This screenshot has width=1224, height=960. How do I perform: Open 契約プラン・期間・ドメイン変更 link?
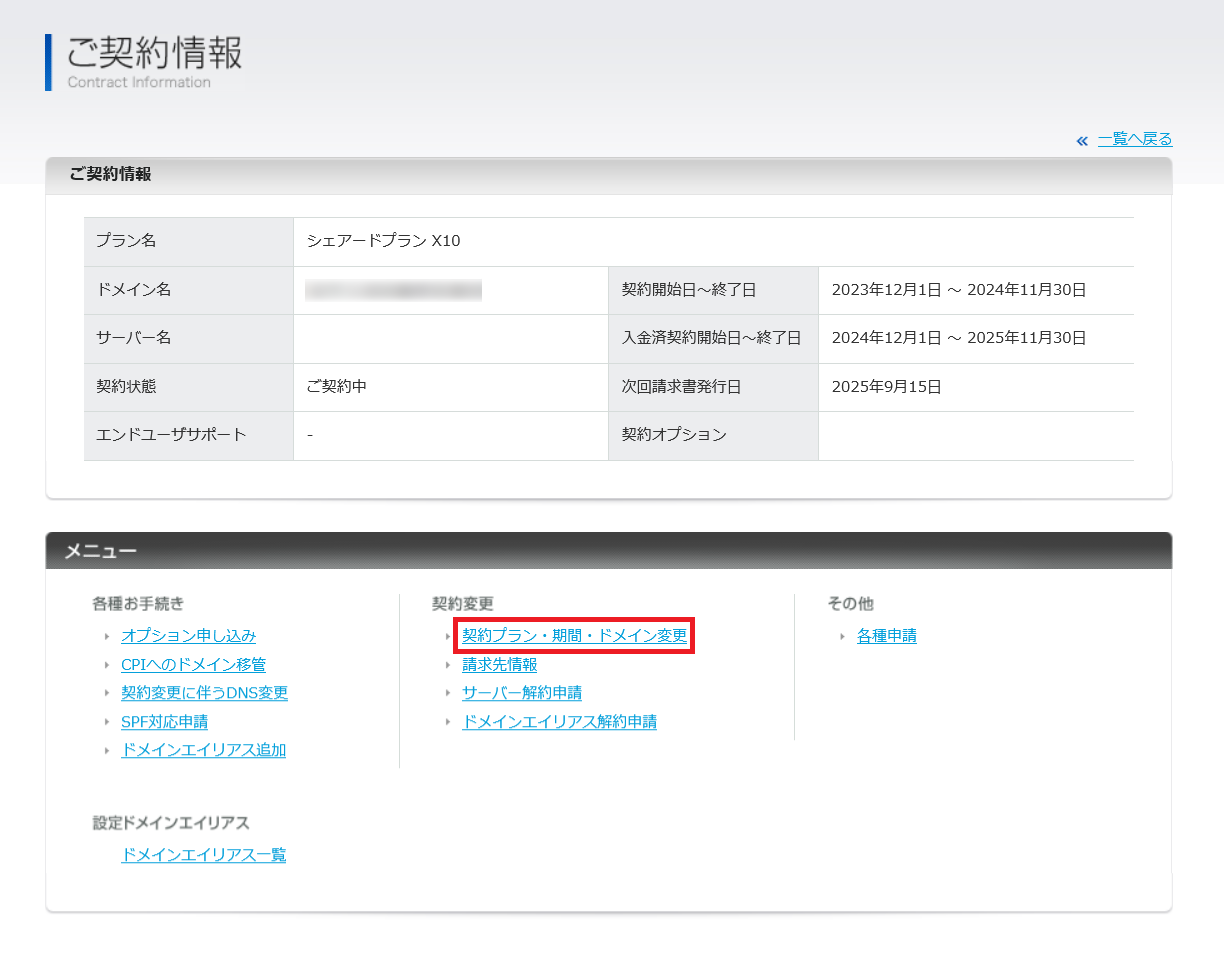point(574,636)
